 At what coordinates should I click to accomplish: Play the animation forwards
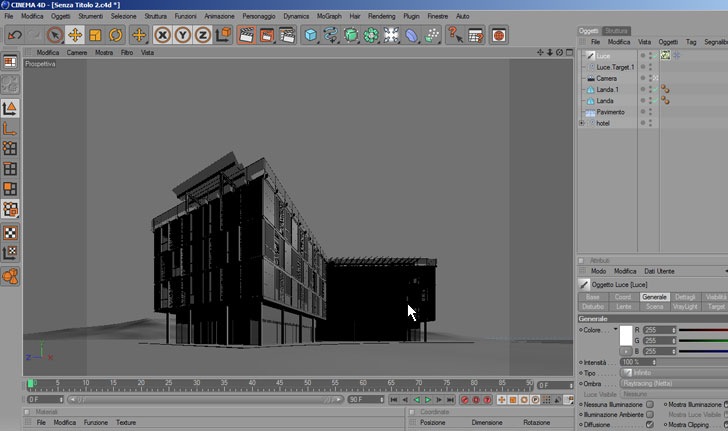pyautogui.click(x=428, y=399)
